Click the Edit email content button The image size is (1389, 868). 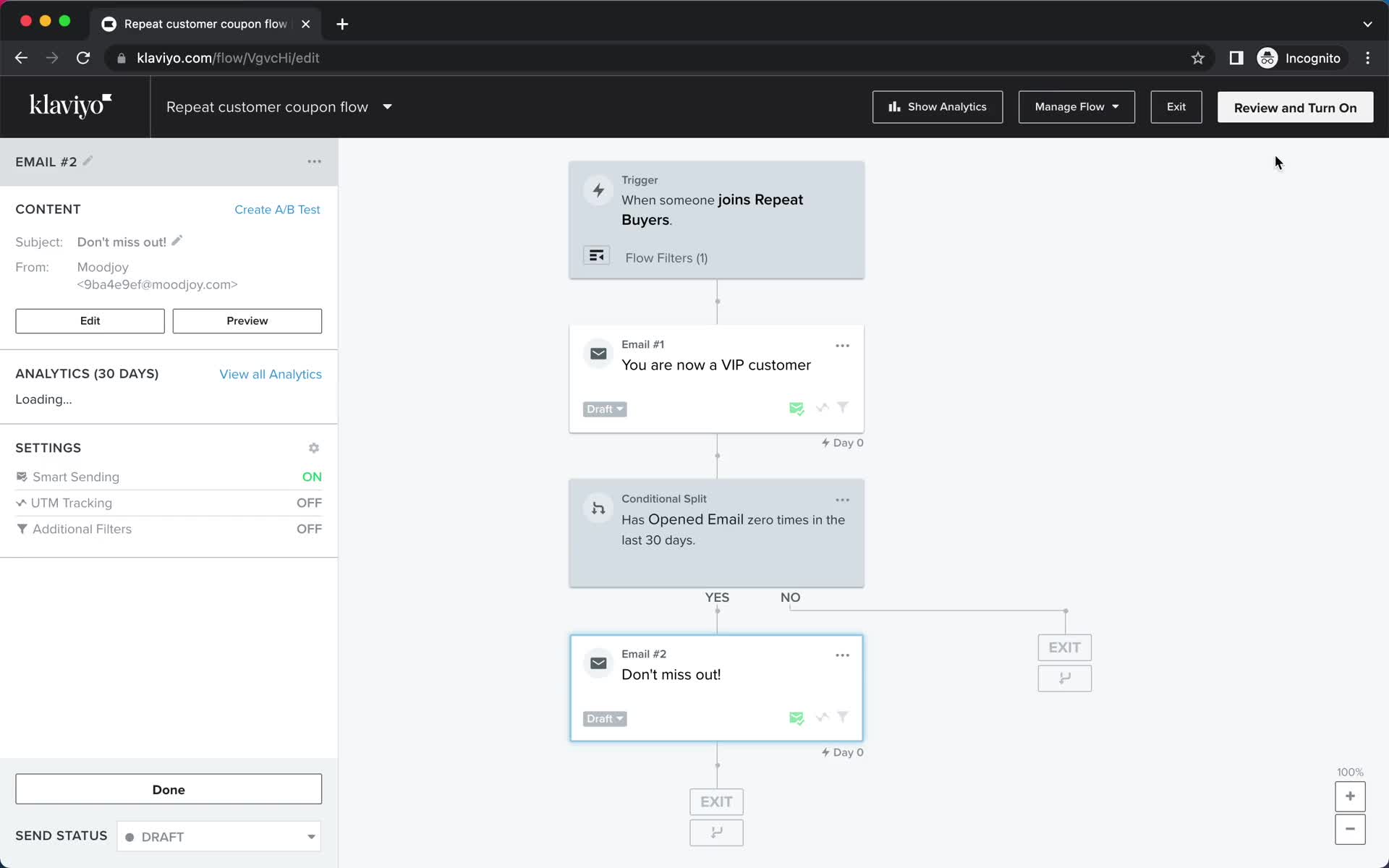pyautogui.click(x=90, y=321)
